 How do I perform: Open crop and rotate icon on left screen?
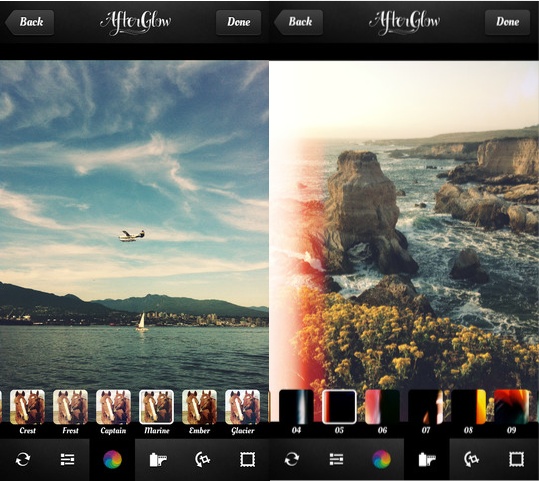pos(202,459)
